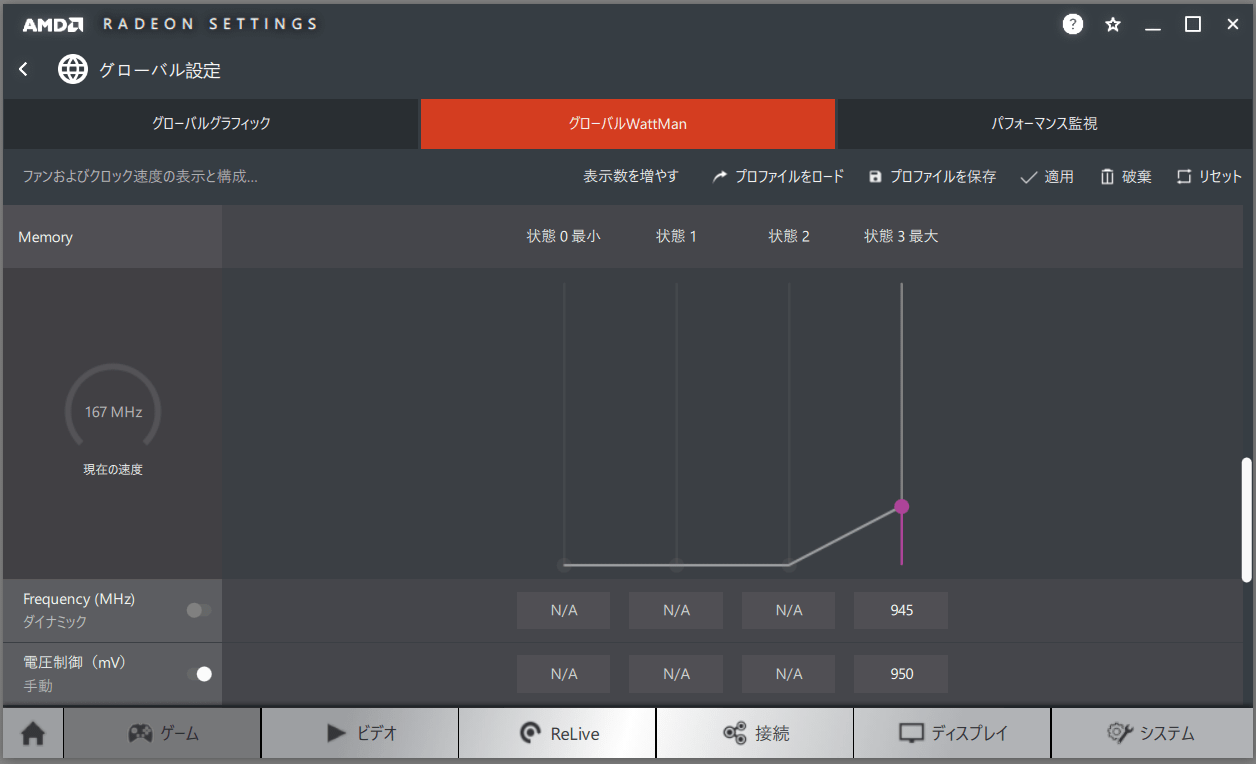Click state 1 frequency N/A field

tap(676, 610)
